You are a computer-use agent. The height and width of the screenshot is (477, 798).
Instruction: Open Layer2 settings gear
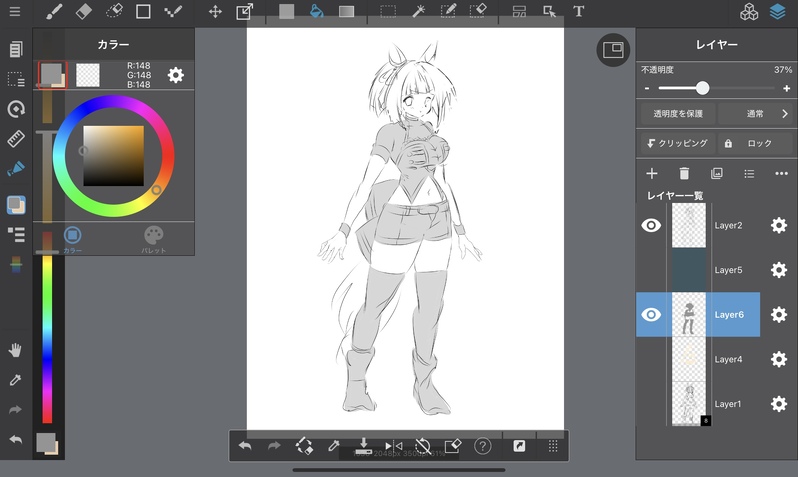coord(779,225)
